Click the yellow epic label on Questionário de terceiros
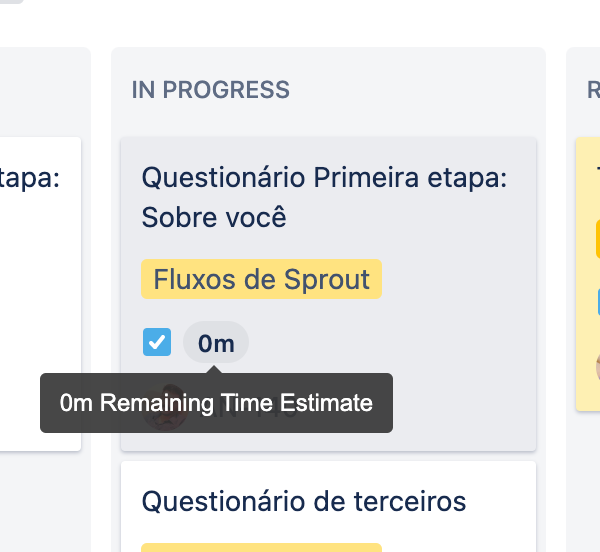 261,547
